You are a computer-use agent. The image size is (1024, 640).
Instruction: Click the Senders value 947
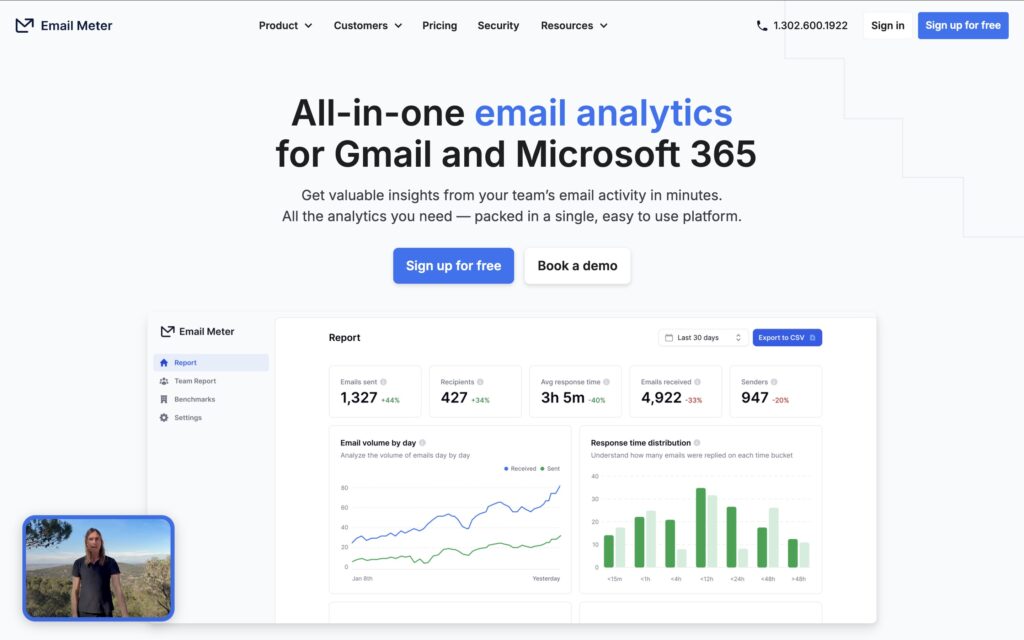(x=754, y=398)
